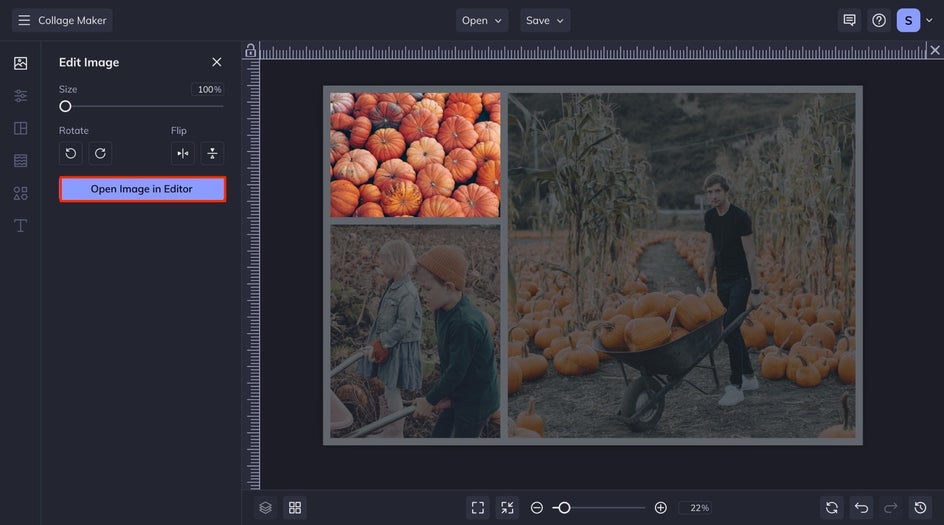Open the Graphics shapes sidebar icon

[20, 193]
